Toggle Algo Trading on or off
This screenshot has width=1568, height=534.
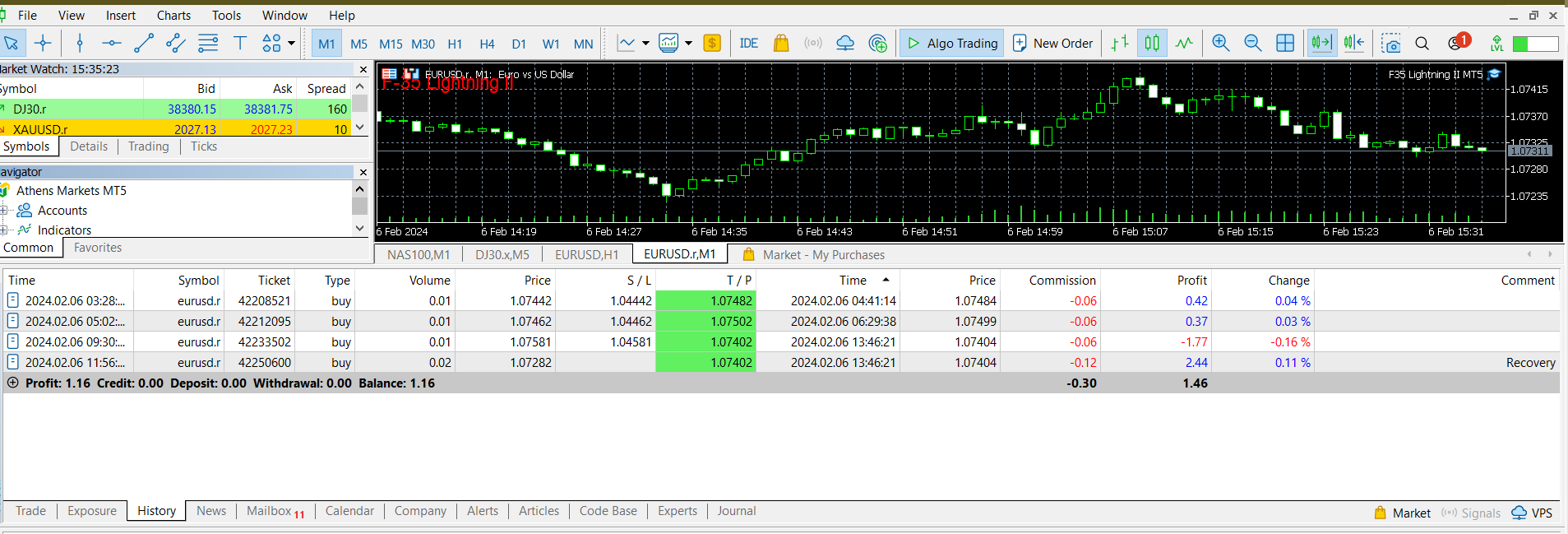tap(951, 44)
